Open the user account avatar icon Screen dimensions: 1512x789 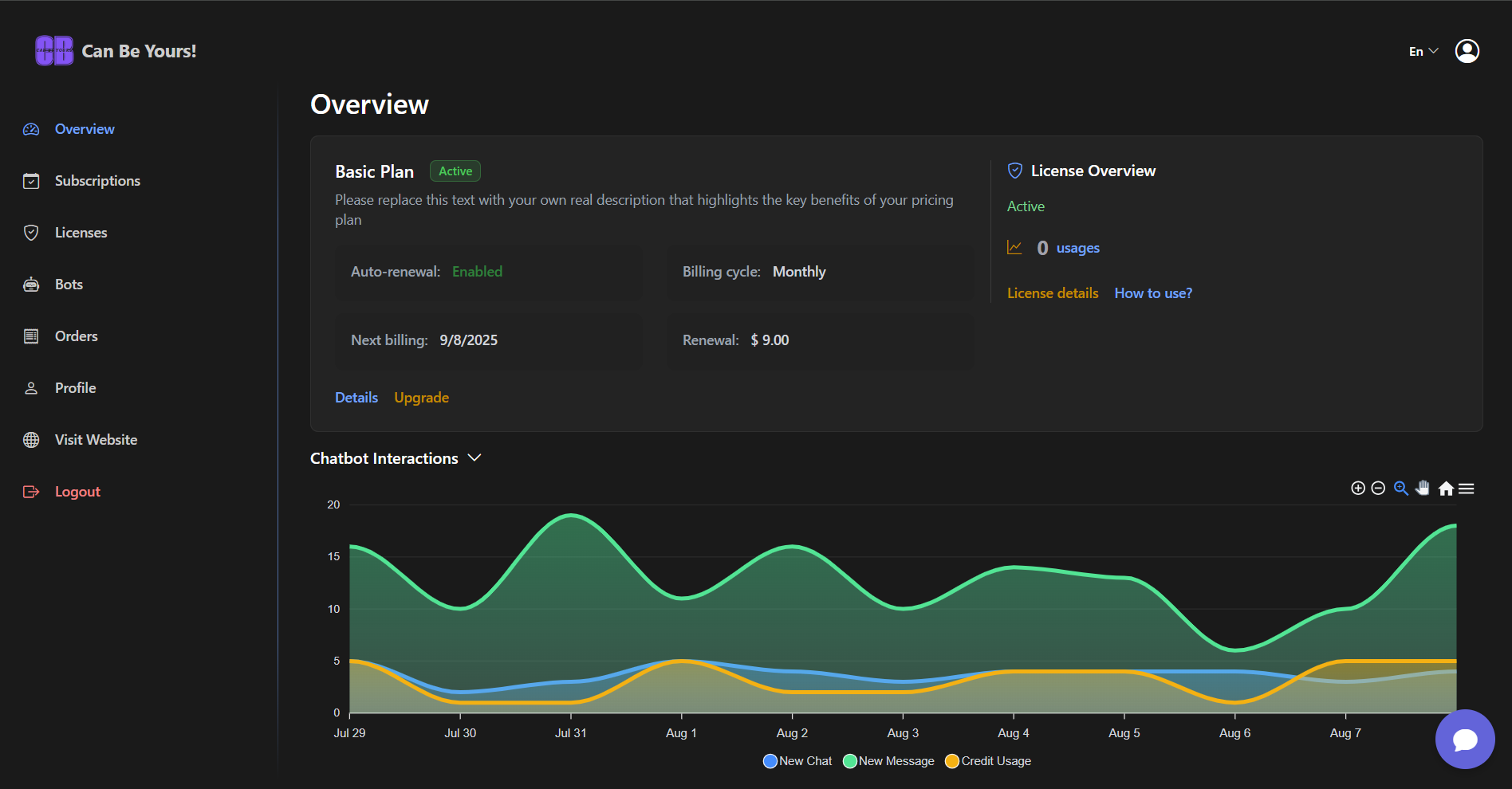tap(1467, 51)
